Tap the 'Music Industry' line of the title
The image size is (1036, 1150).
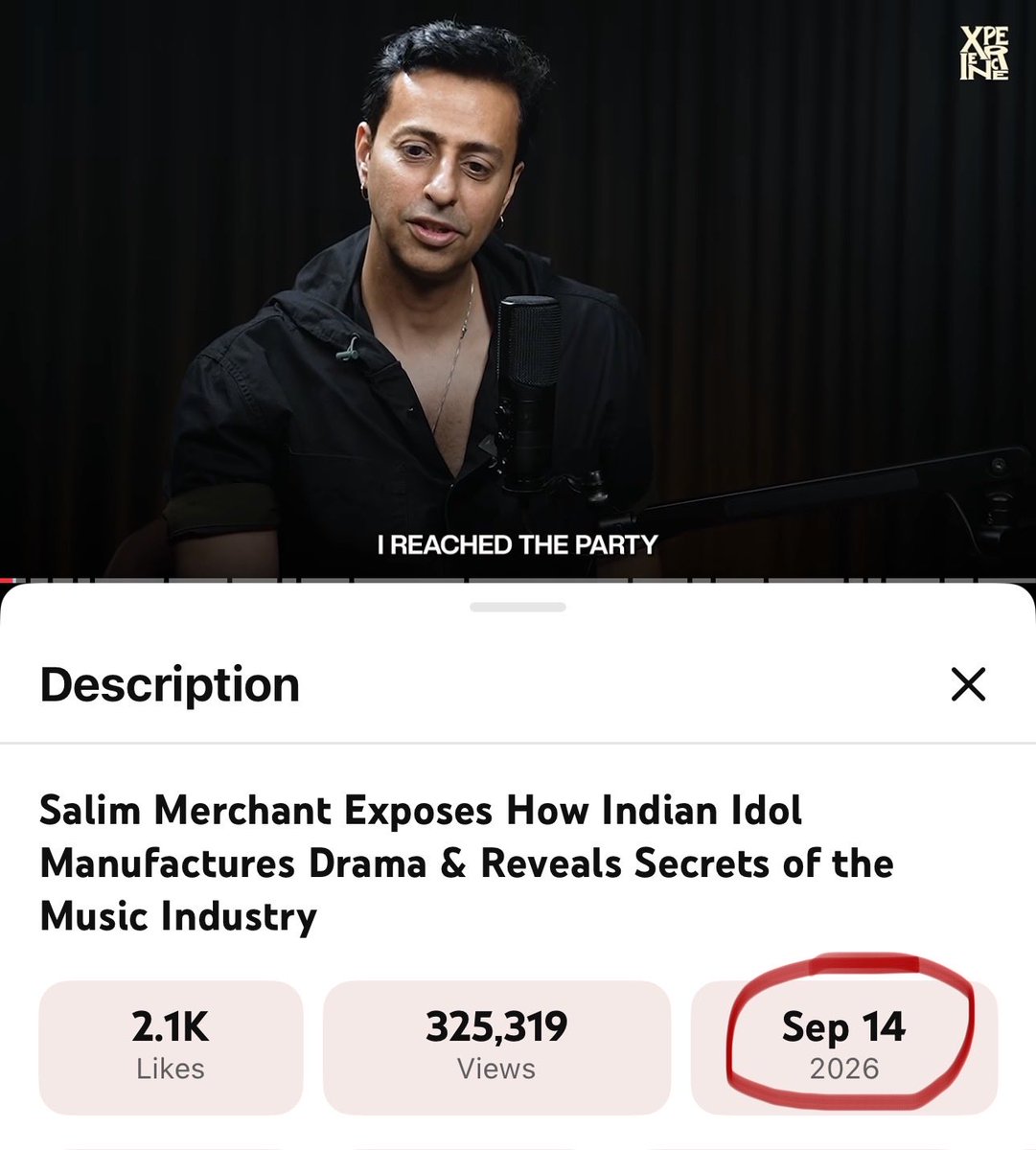pos(178,916)
